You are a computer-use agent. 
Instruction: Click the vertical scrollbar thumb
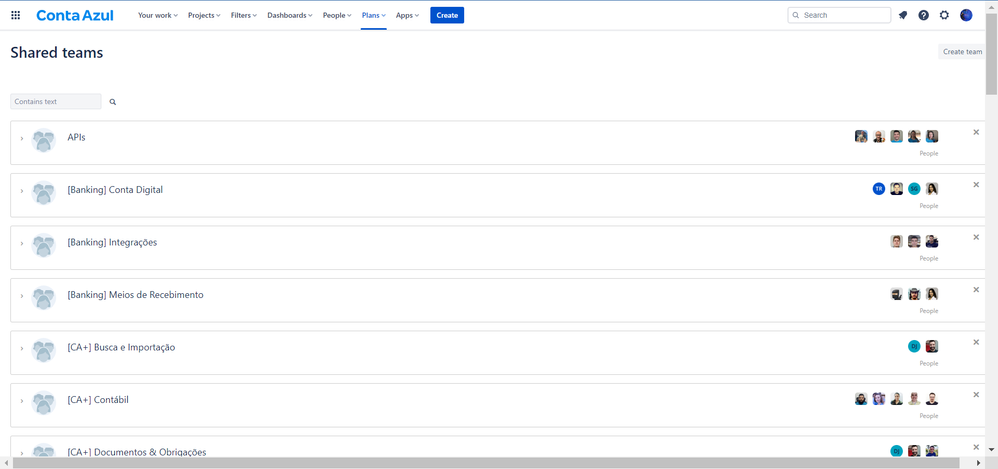[992, 53]
